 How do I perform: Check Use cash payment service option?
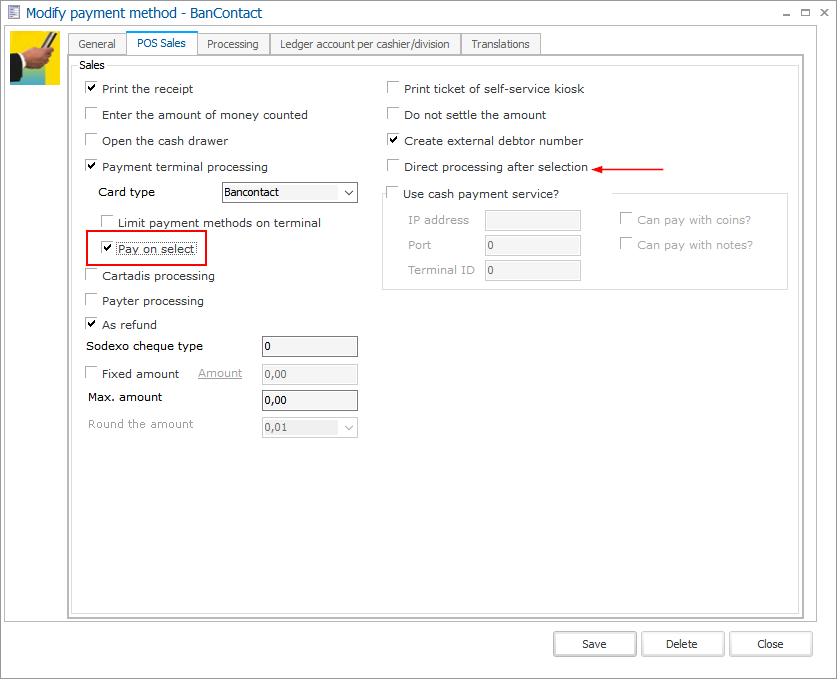point(392,193)
